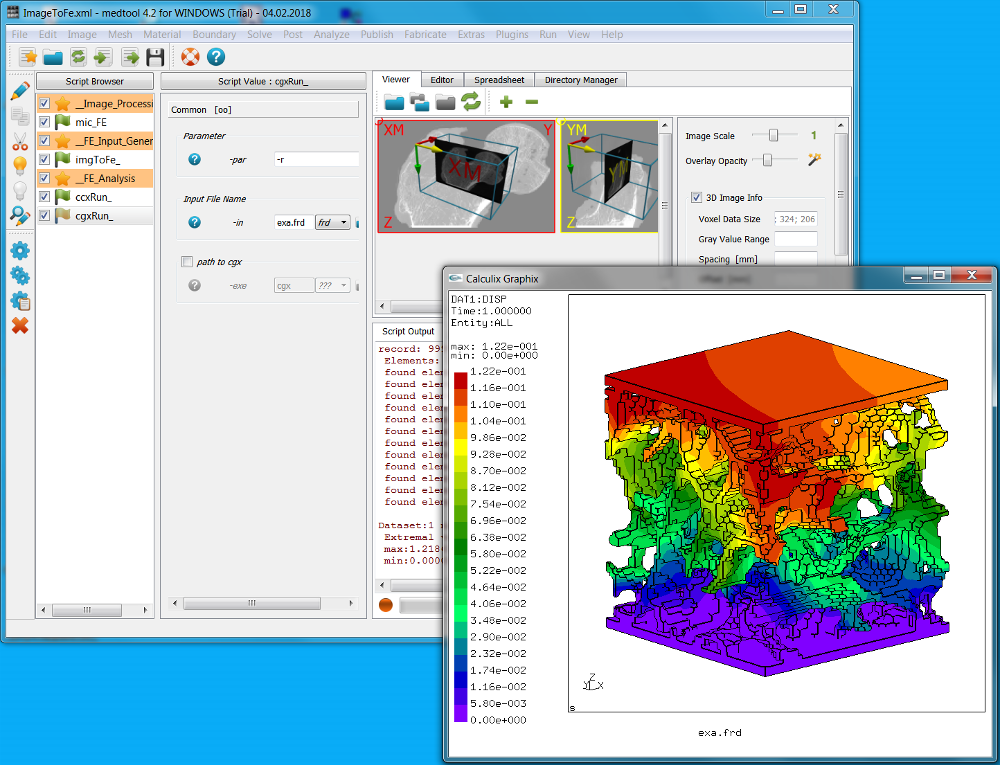Click the export arrow toolbar icon
The height and width of the screenshot is (765, 1000).
pyautogui.click(x=129, y=57)
